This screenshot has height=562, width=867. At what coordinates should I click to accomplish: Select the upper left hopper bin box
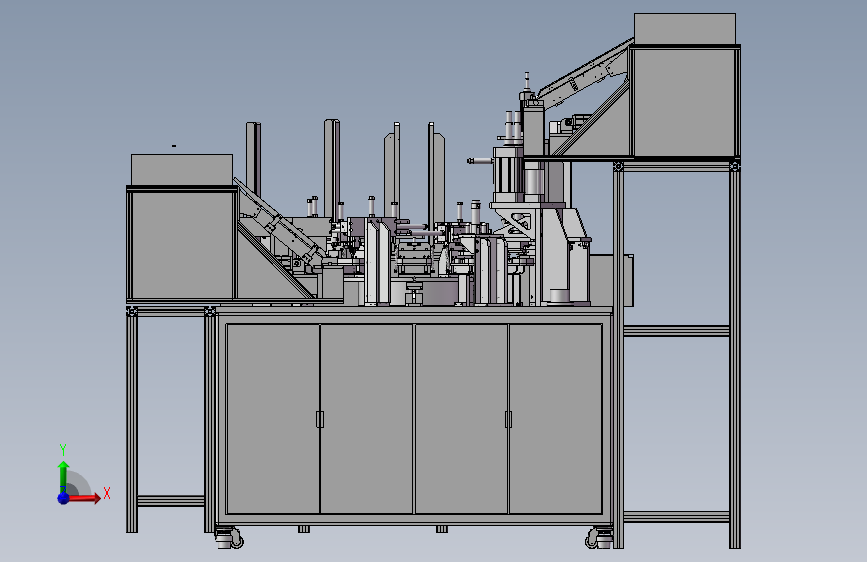181,169
